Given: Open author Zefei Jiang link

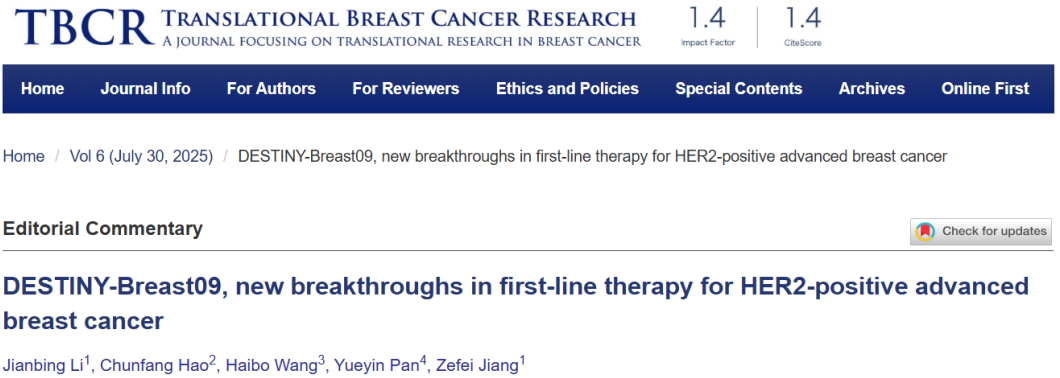Looking at the screenshot, I should click(481, 365).
